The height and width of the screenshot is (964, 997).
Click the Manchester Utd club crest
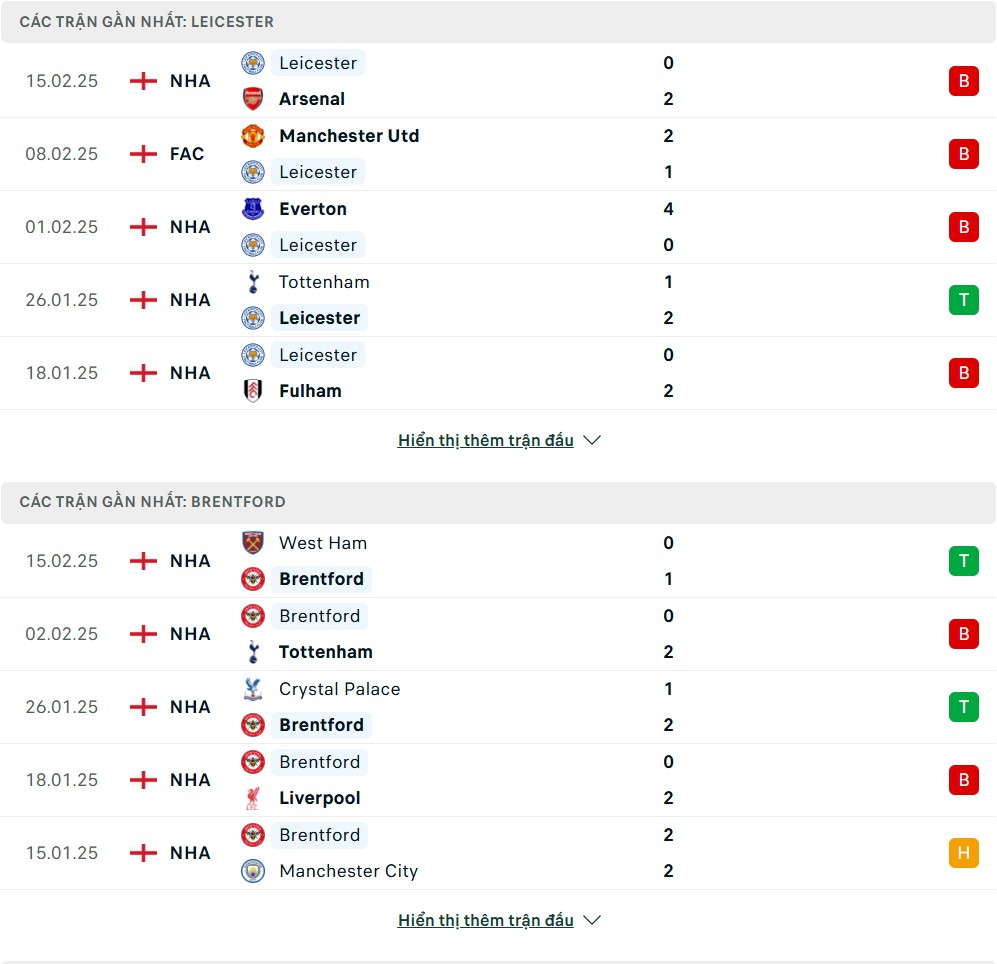pos(253,136)
